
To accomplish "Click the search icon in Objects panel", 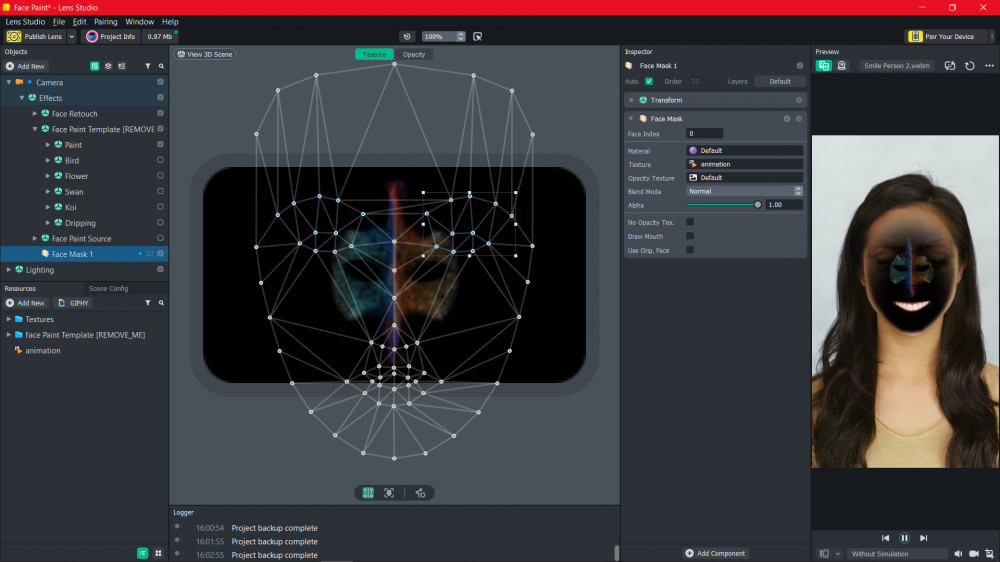I will pos(160,66).
